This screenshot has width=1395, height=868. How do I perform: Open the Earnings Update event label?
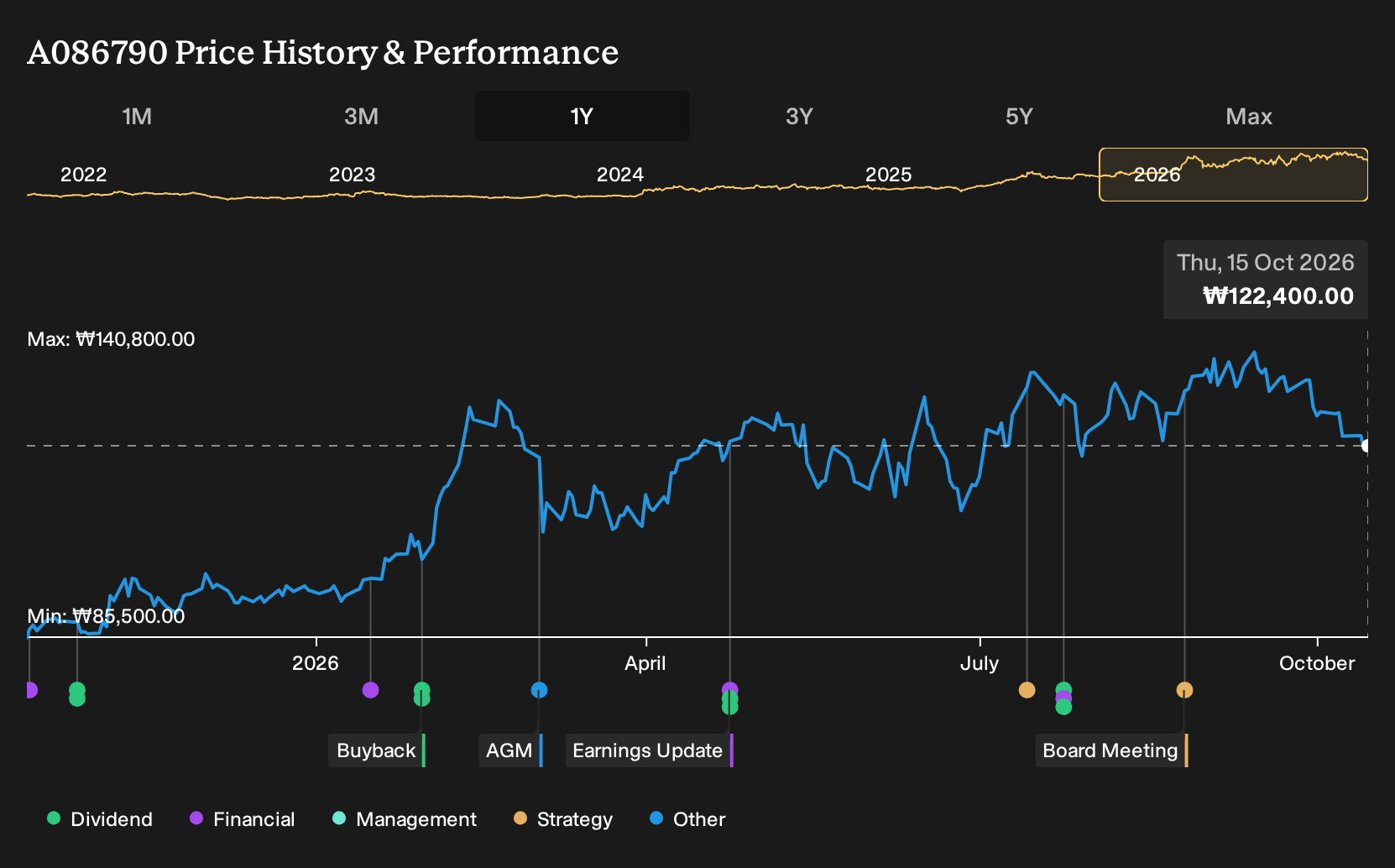pyautogui.click(x=649, y=750)
